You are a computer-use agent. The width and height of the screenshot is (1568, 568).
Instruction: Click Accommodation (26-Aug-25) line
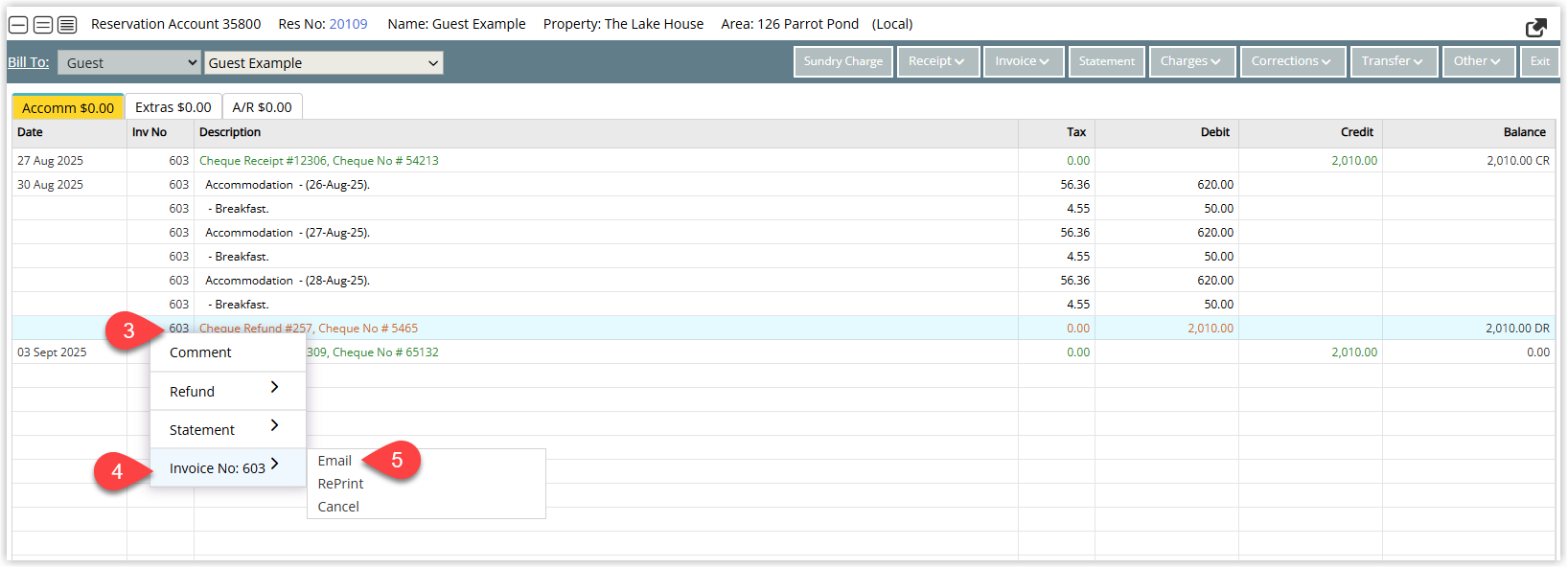pos(288,185)
